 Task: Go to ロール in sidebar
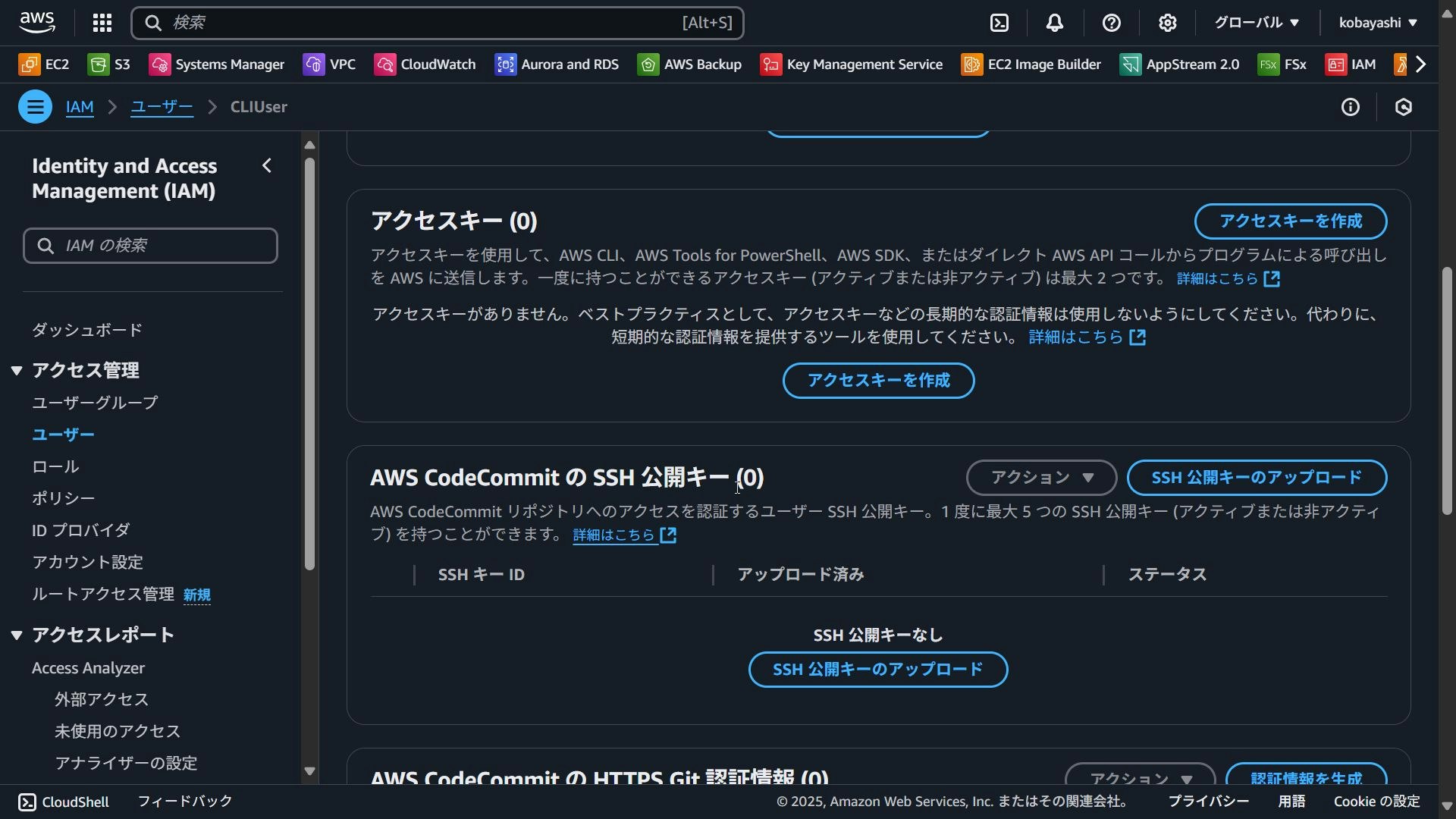coord(55,466)
